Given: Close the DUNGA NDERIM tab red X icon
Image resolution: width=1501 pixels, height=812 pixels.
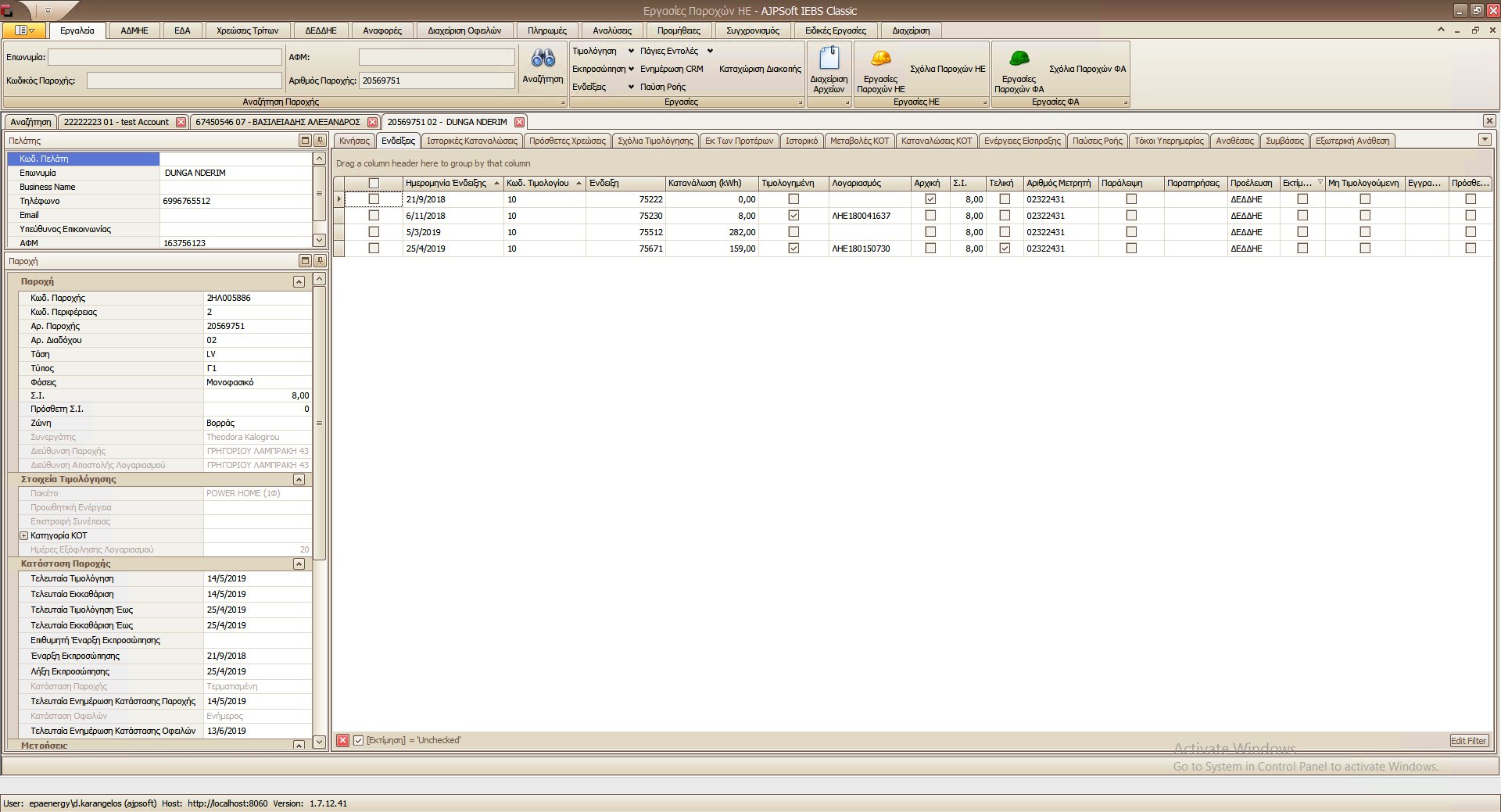Looking at the screenshot, I should [x=519, y=122].
